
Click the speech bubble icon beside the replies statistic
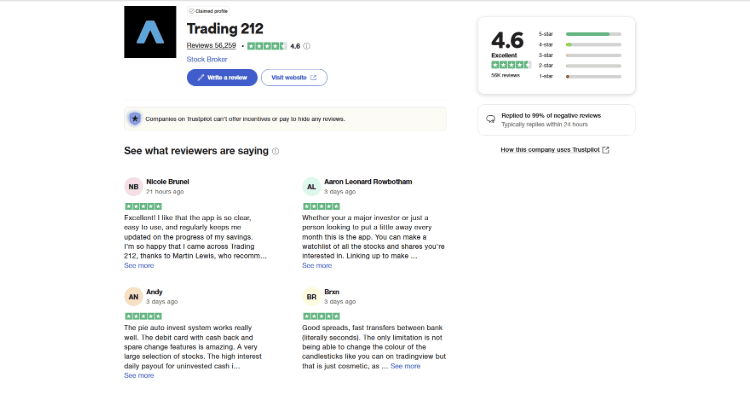click(490, 118)
